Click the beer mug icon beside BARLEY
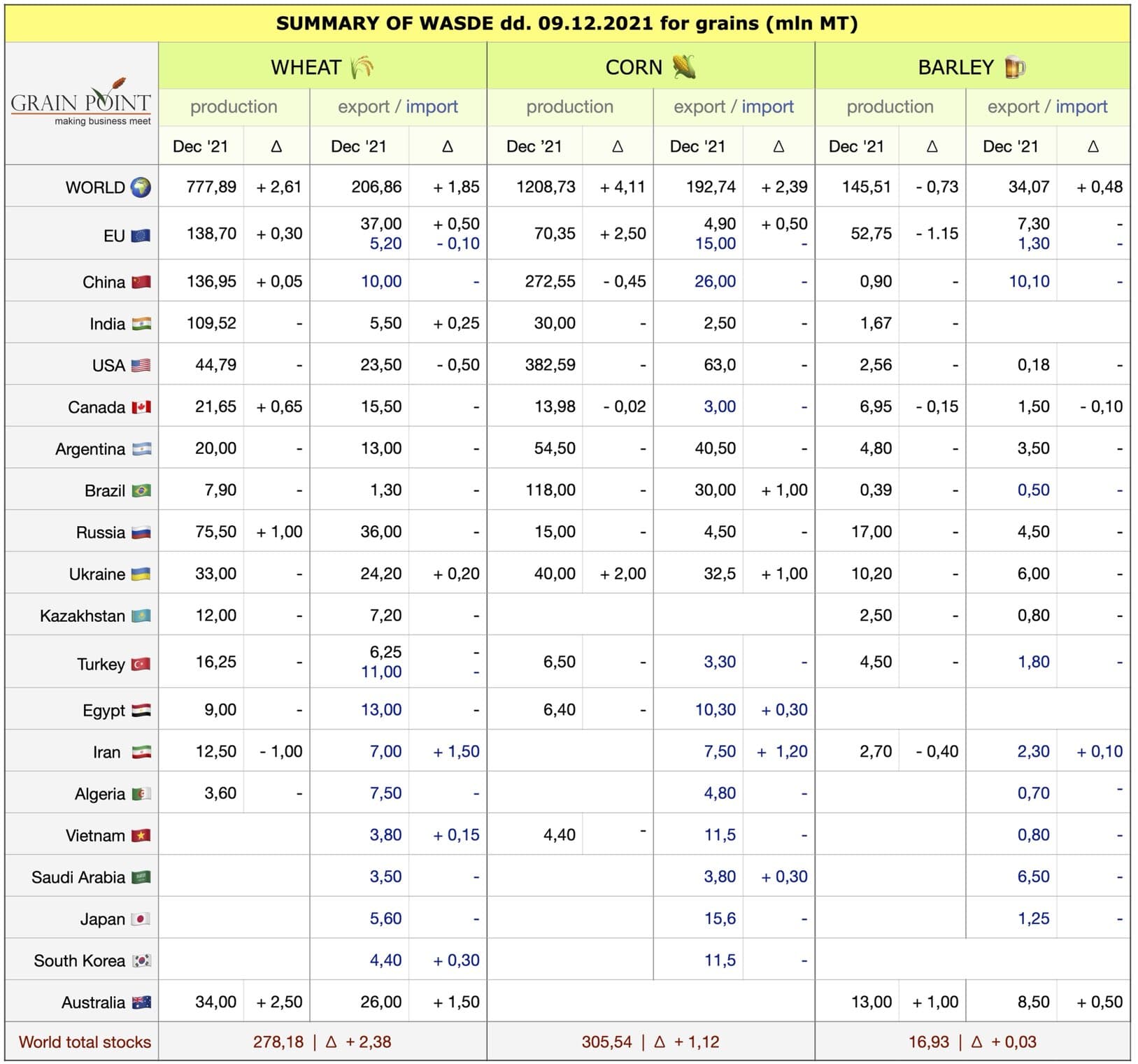This screenshot has width=1138, height=1064. [x=1014, y=67]
